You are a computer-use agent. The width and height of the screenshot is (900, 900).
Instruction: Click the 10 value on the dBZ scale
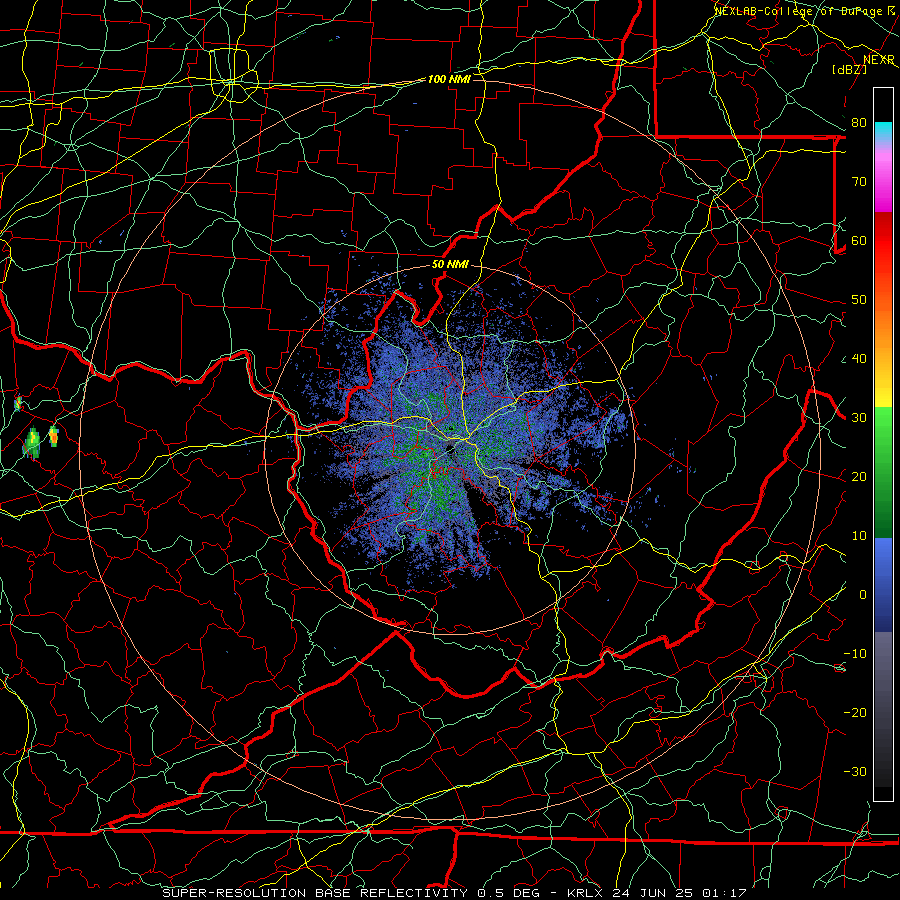859,536
